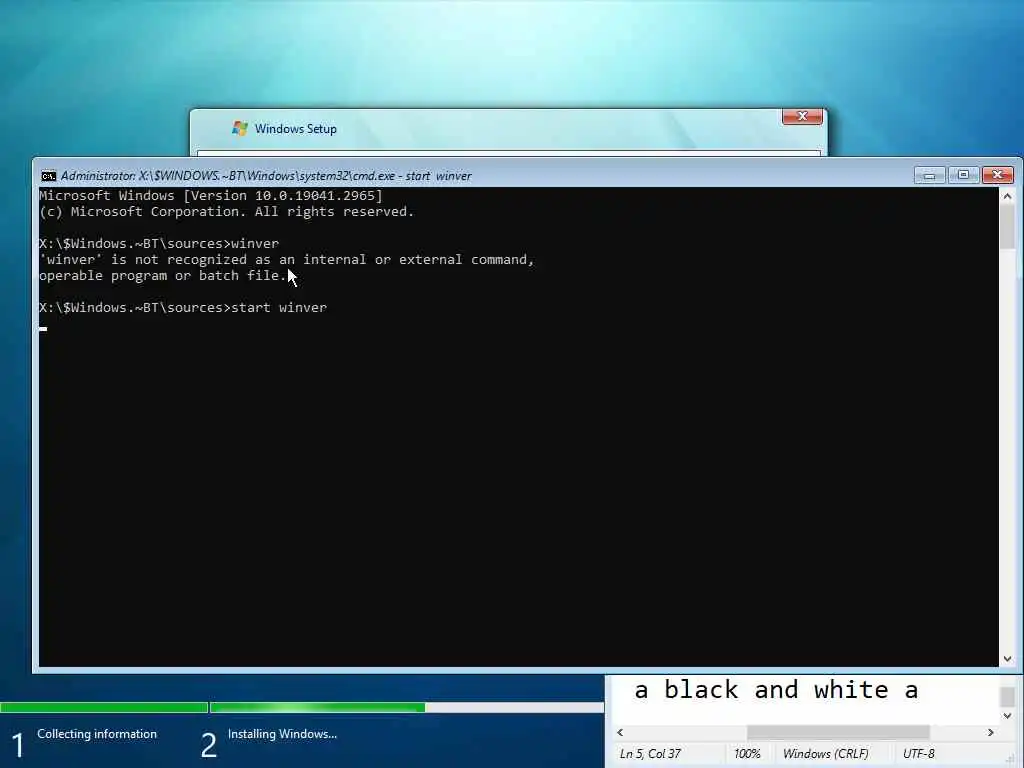Click the Notepad horizontal scroll right arrow
The image size is (1024, 768).
point(991,732)
